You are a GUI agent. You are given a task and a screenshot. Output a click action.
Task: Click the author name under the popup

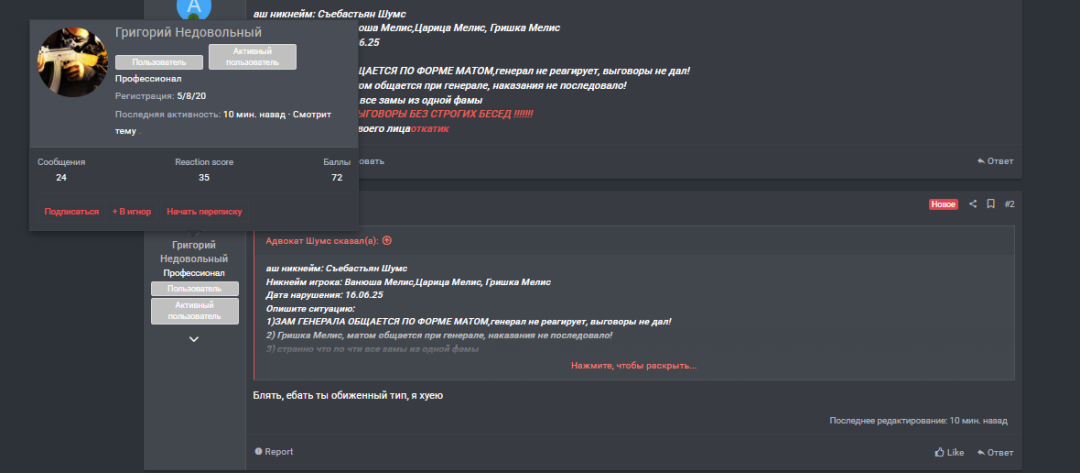(194, 252)
